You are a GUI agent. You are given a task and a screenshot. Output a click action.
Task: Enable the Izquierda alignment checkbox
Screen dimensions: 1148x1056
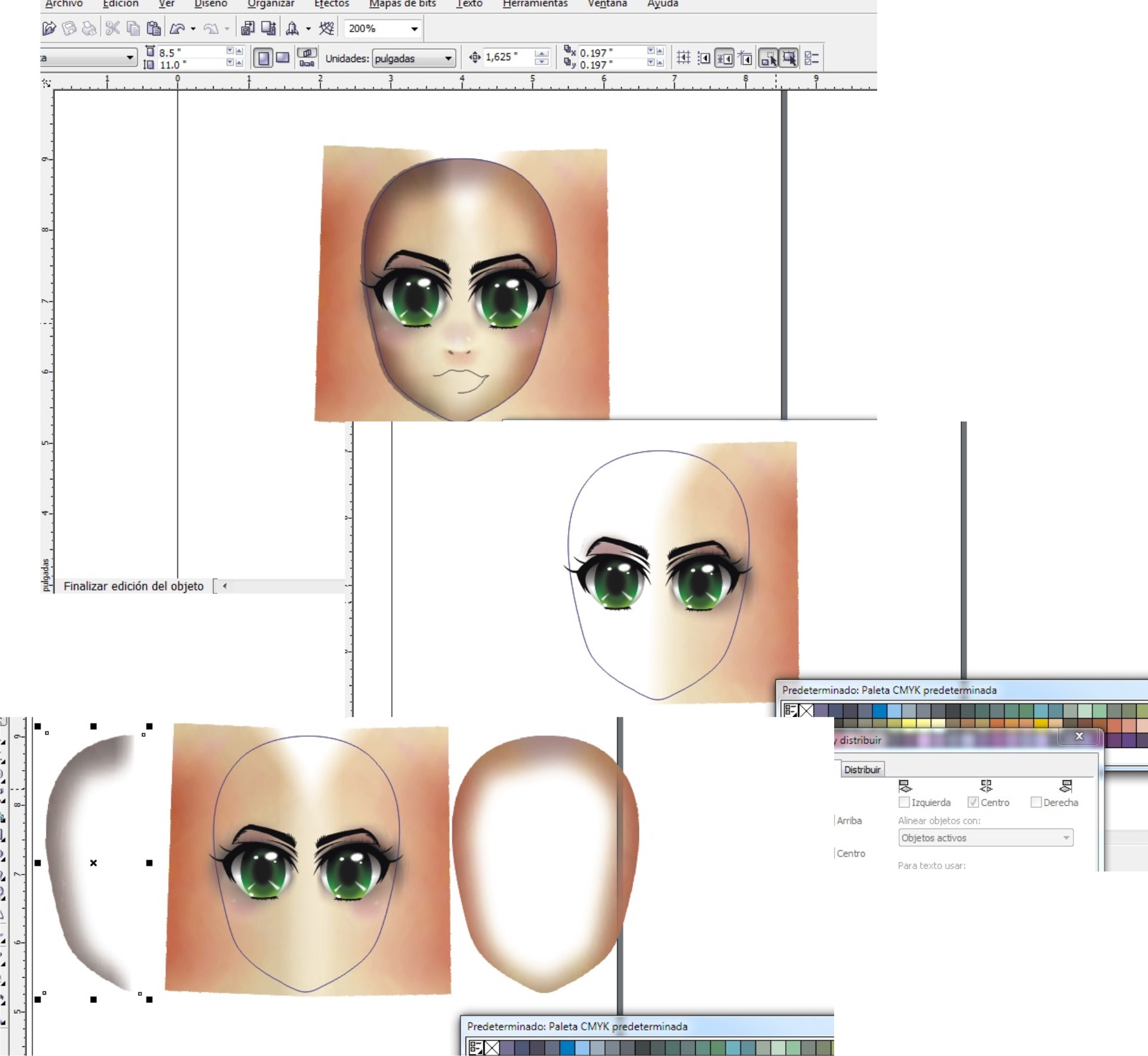tap(904, 802)
